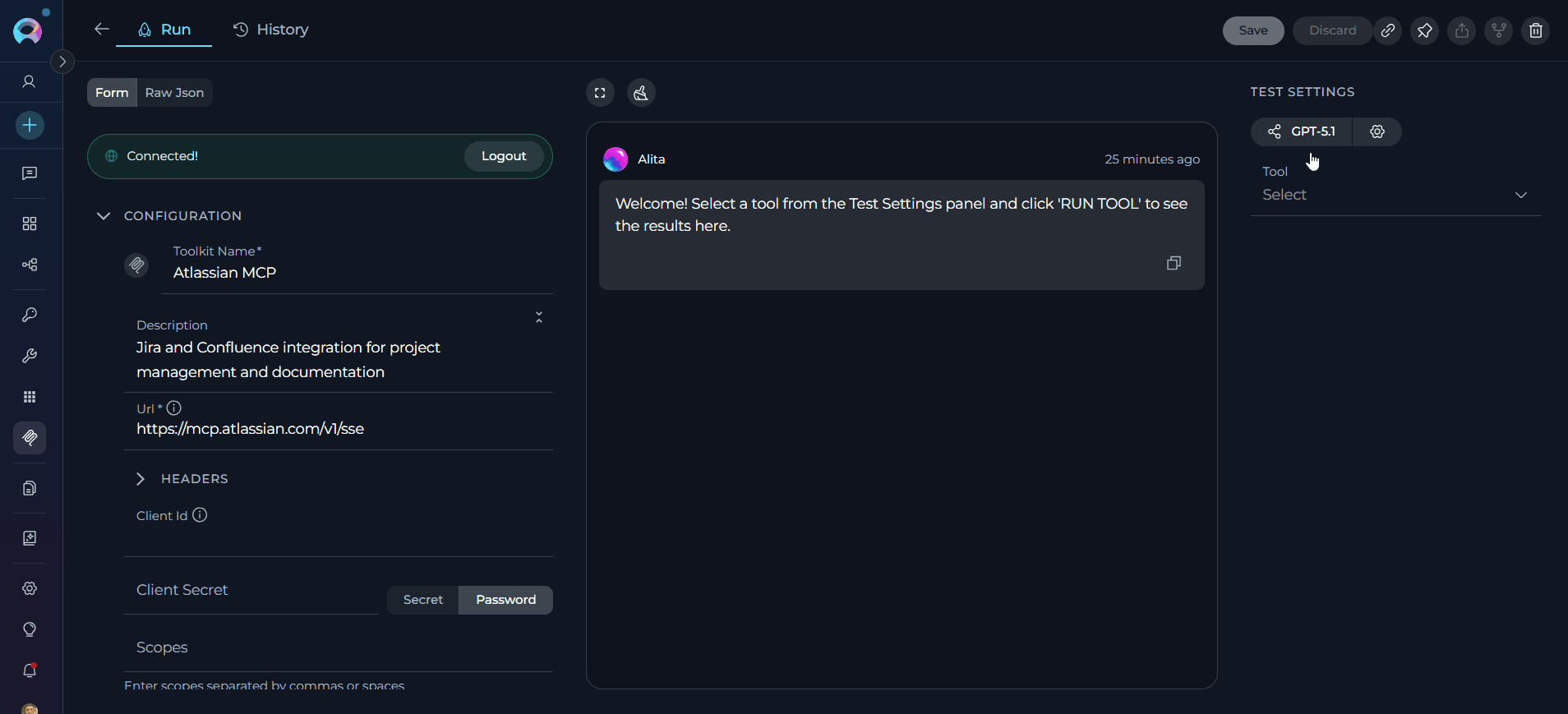Click the copy link icon
1568x714 pixels.
tap(1387, 30)
